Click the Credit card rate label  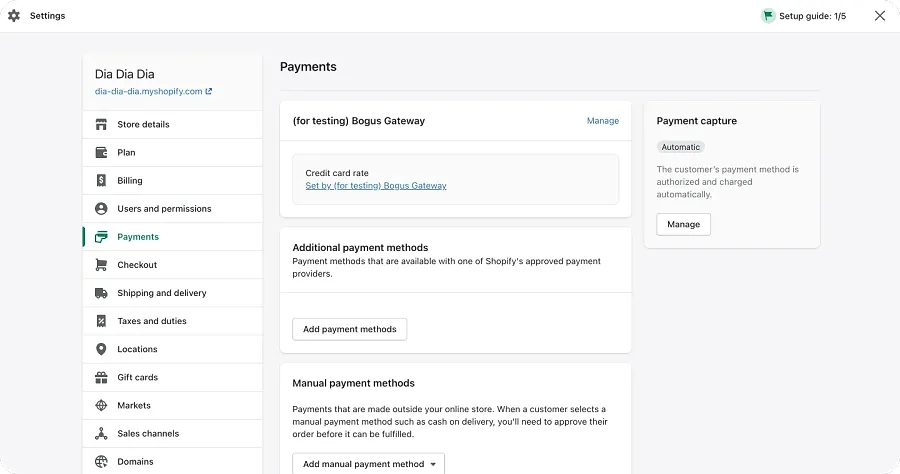[337, 173]
